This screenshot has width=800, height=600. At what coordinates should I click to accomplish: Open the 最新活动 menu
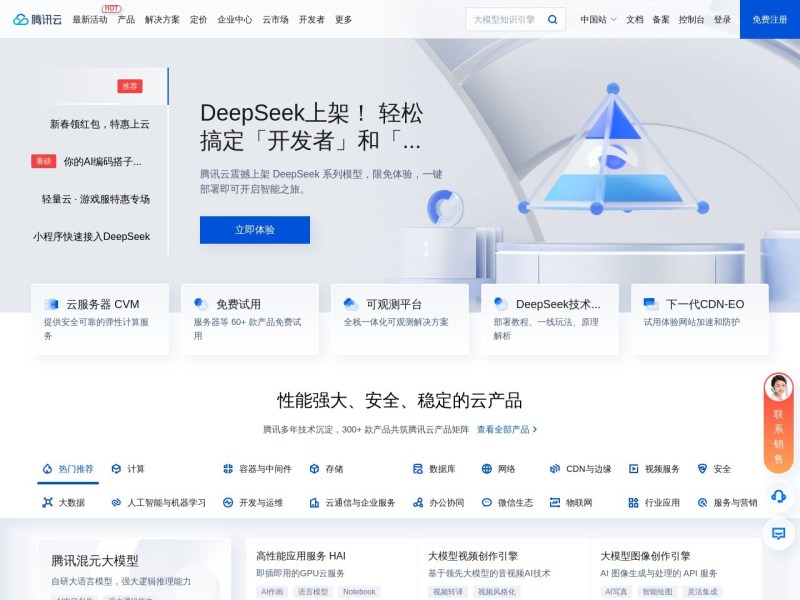[90, 19]
